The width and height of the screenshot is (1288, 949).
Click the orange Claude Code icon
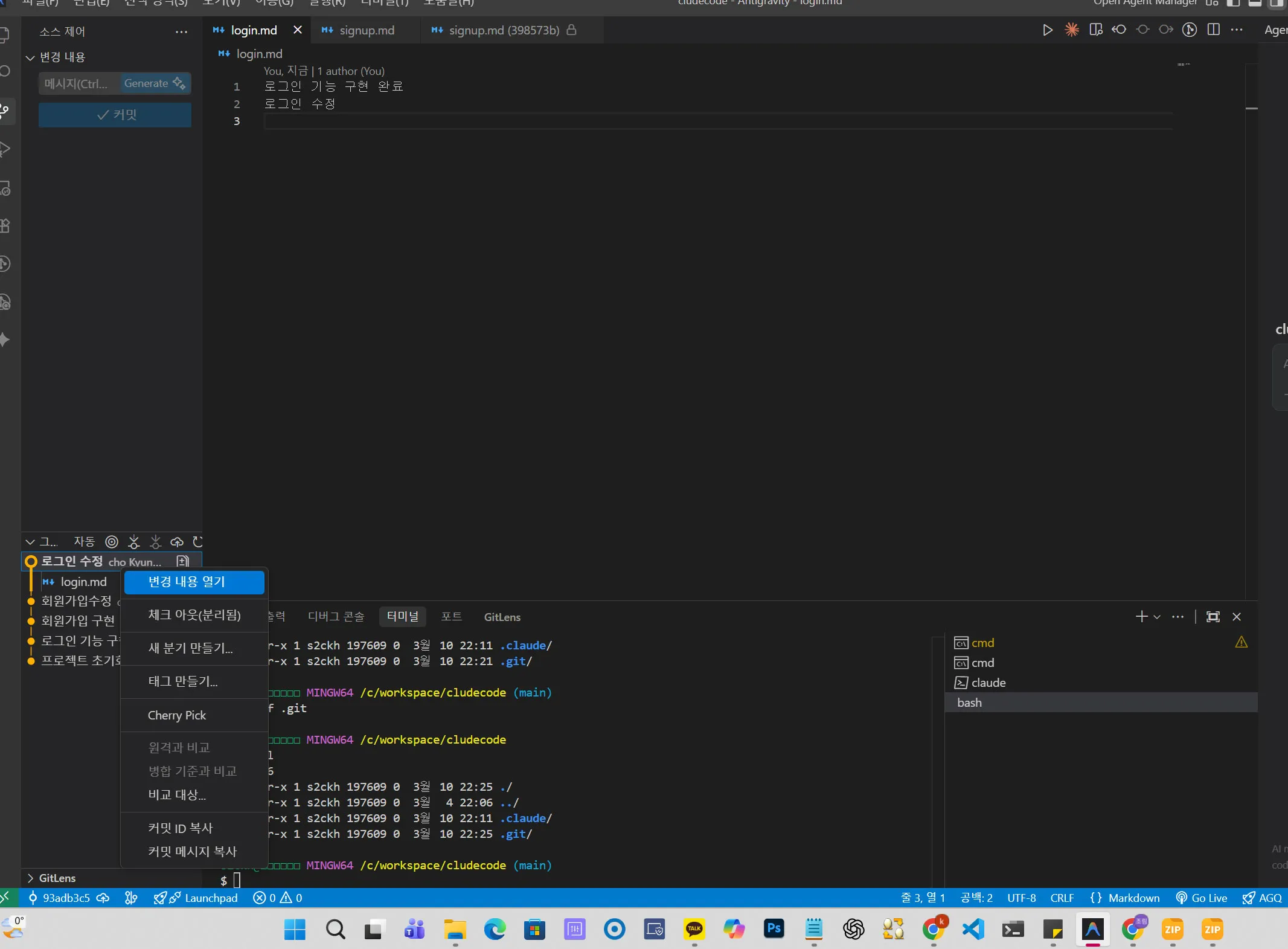(1072, 30)
